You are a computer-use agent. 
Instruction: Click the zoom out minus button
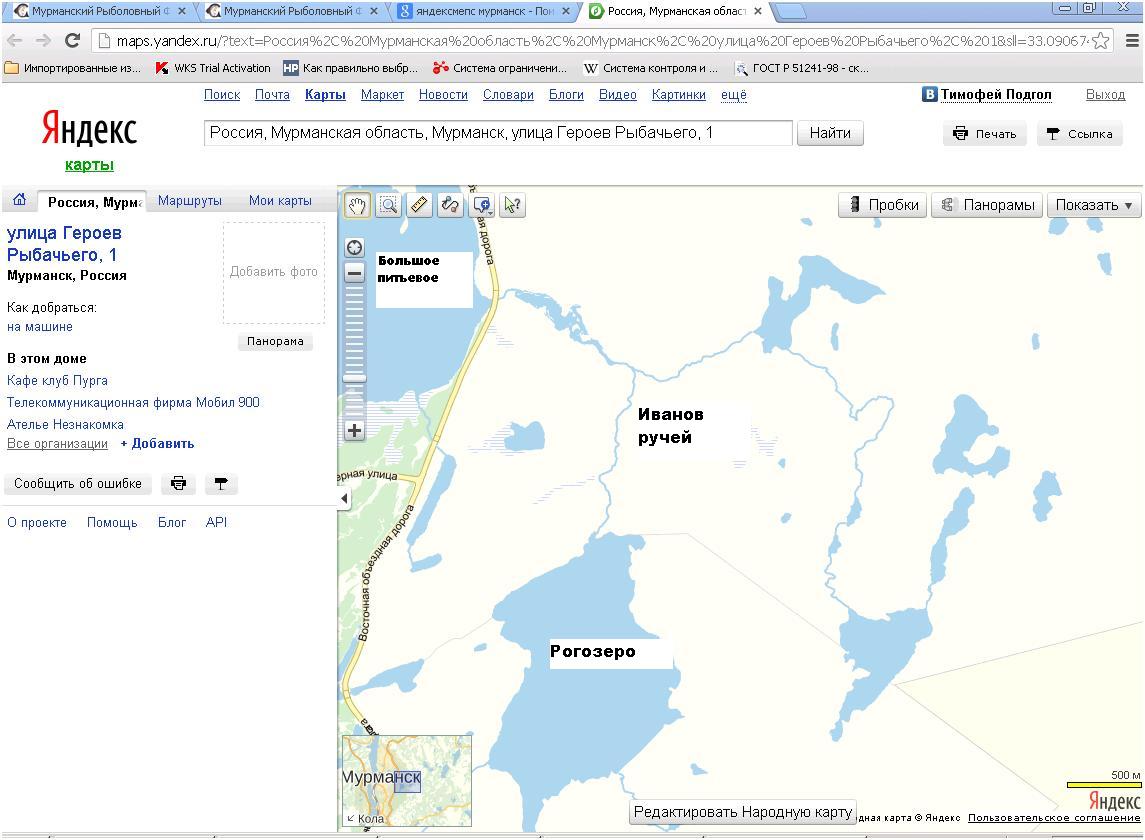click(x=355, y=273)
